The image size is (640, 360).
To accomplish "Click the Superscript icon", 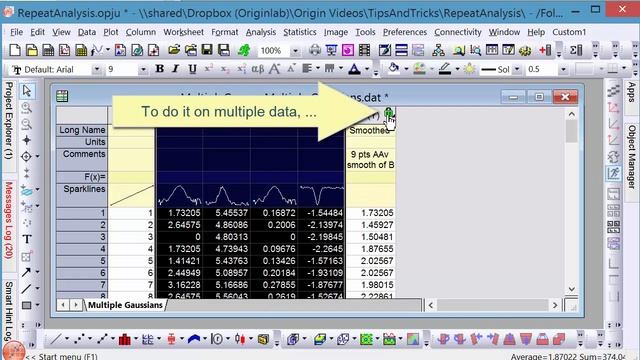I will (x=209, y=69).
